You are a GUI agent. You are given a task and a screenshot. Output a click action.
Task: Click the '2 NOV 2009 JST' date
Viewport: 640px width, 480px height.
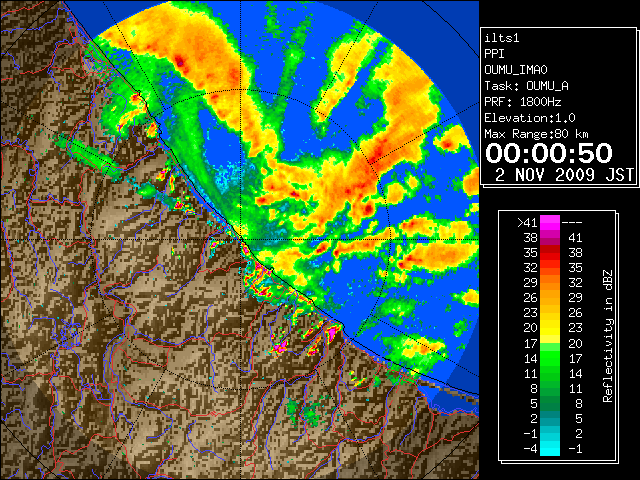(564, 175)
